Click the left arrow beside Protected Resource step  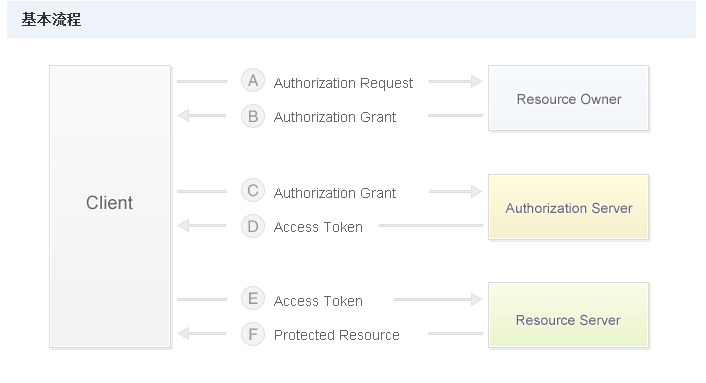point(202,333)
